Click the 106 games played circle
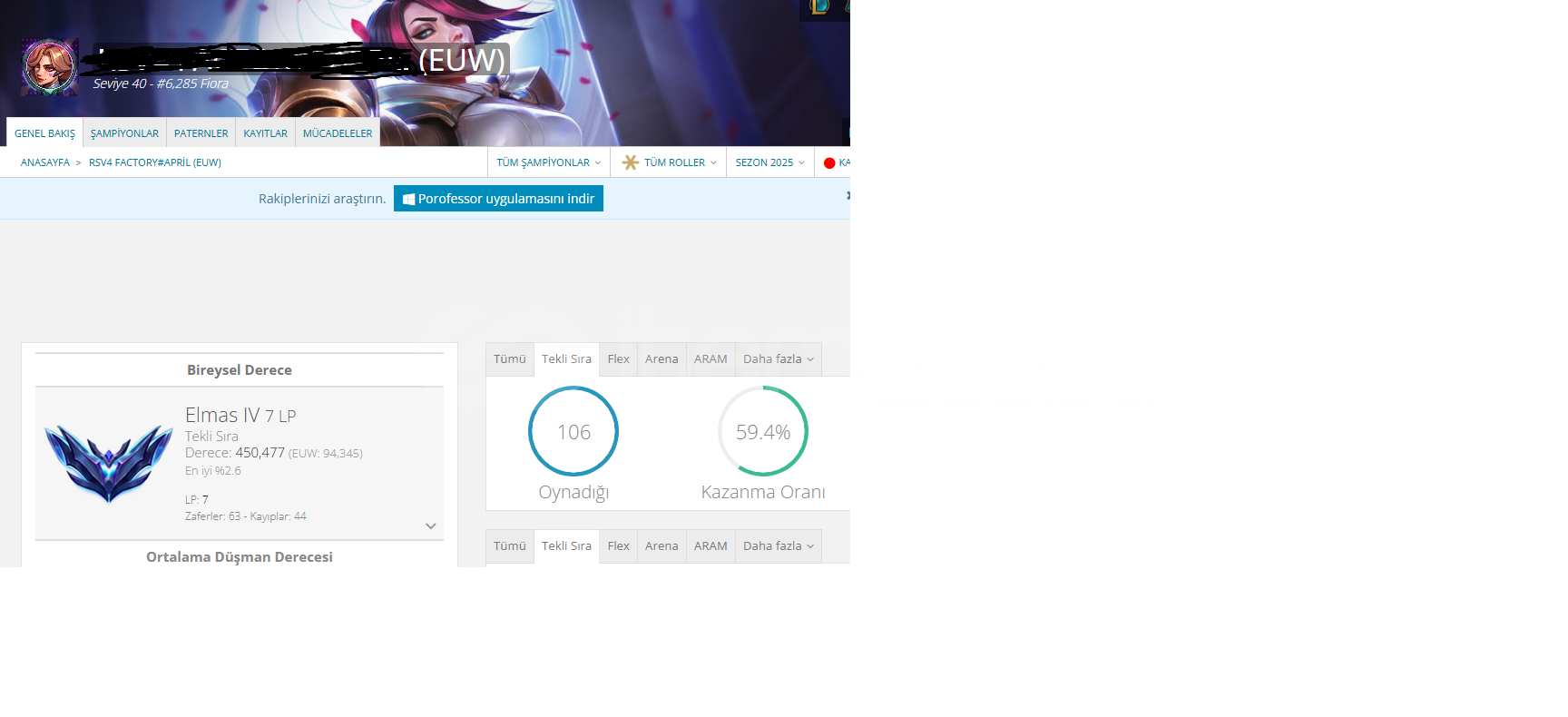Viewport: 1568px width, 717px height. pos(573,431)
